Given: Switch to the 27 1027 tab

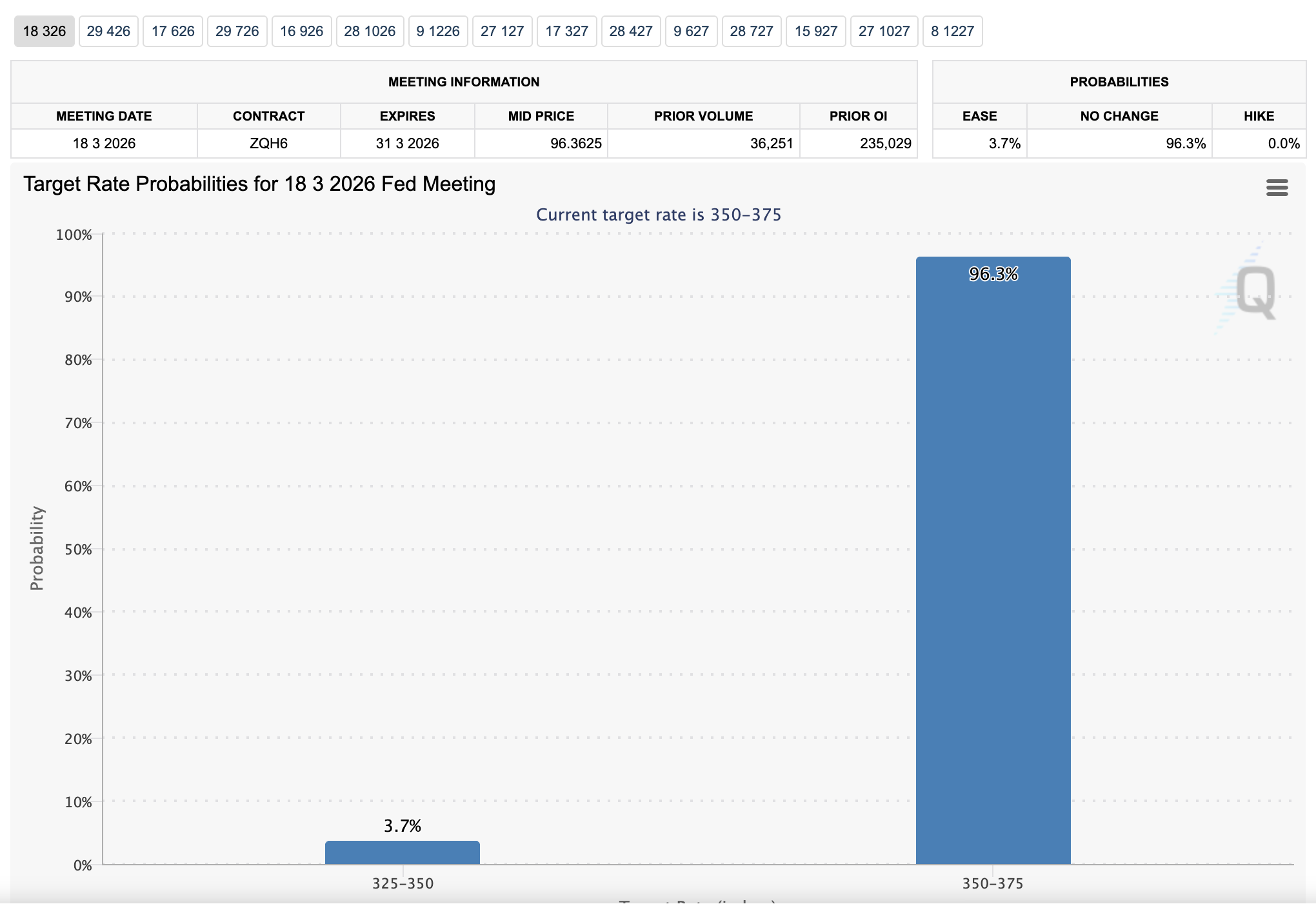Looking at the screenshot, I should click(x=884, y=32).
